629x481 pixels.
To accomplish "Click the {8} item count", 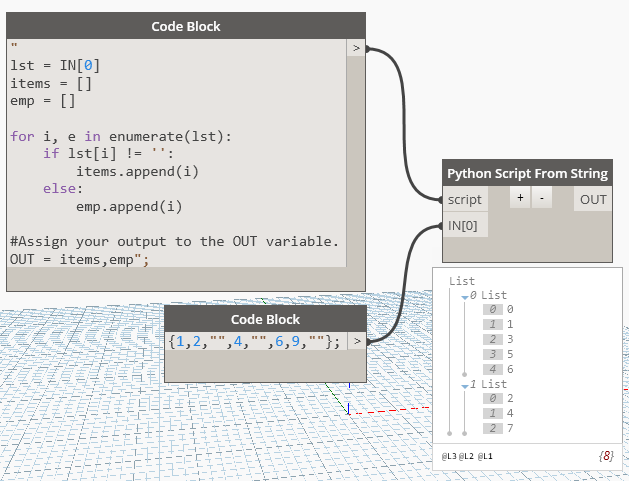I will 606,456.
